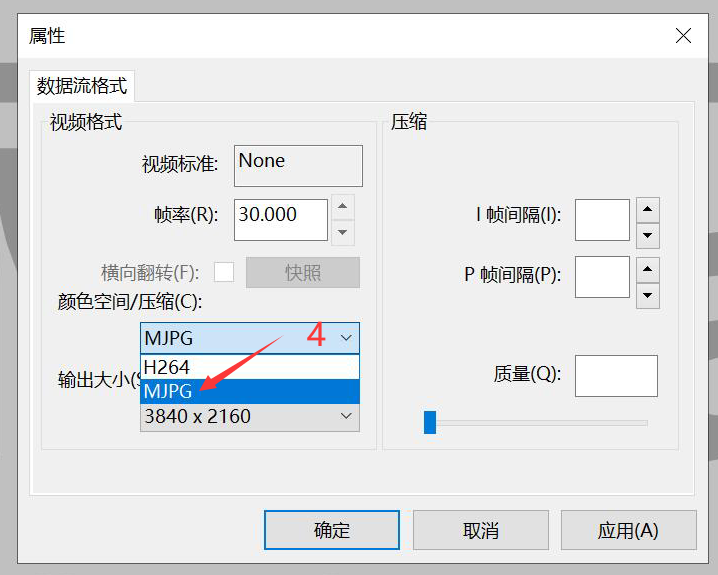Confirm with the 确定 button
The height and width of the screenshot is (575, 718).
point(332,530)
